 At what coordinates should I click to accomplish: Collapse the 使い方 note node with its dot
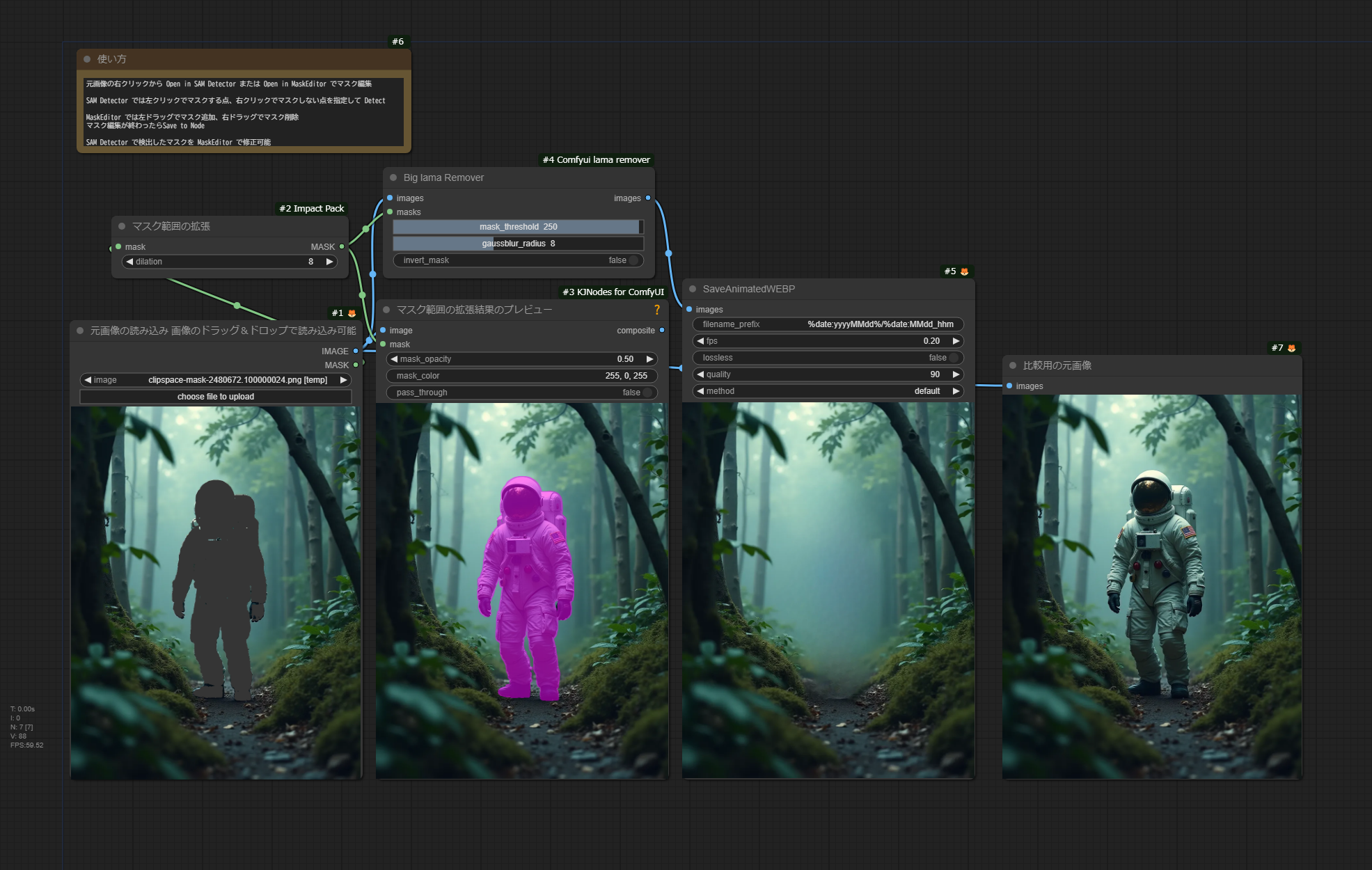87,59
